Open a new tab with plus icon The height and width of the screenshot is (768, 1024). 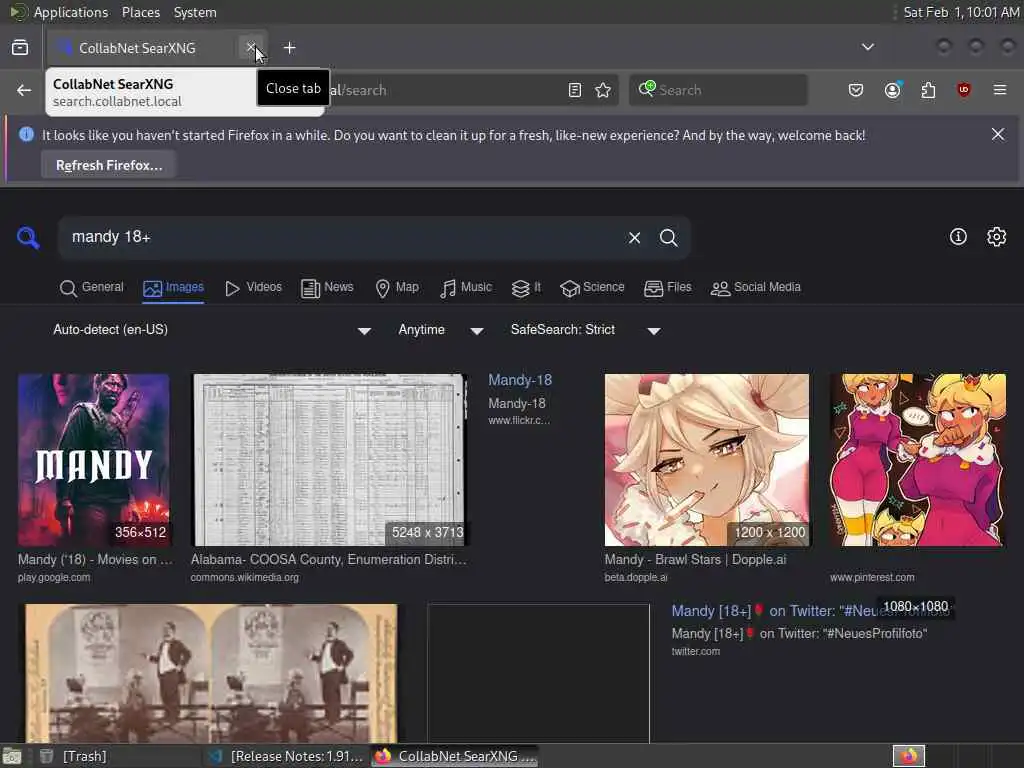[289, 48]
